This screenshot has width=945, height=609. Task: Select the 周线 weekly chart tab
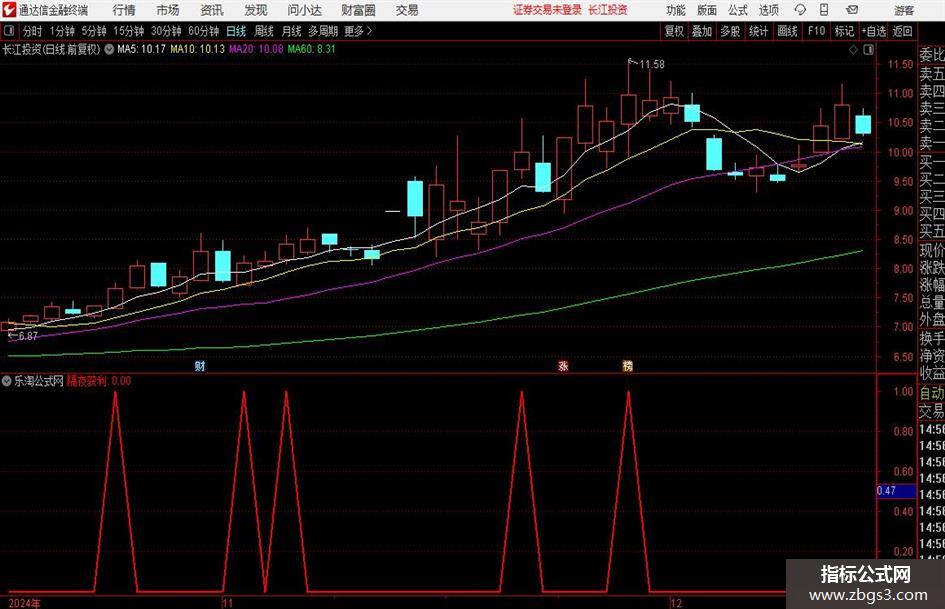264,31
